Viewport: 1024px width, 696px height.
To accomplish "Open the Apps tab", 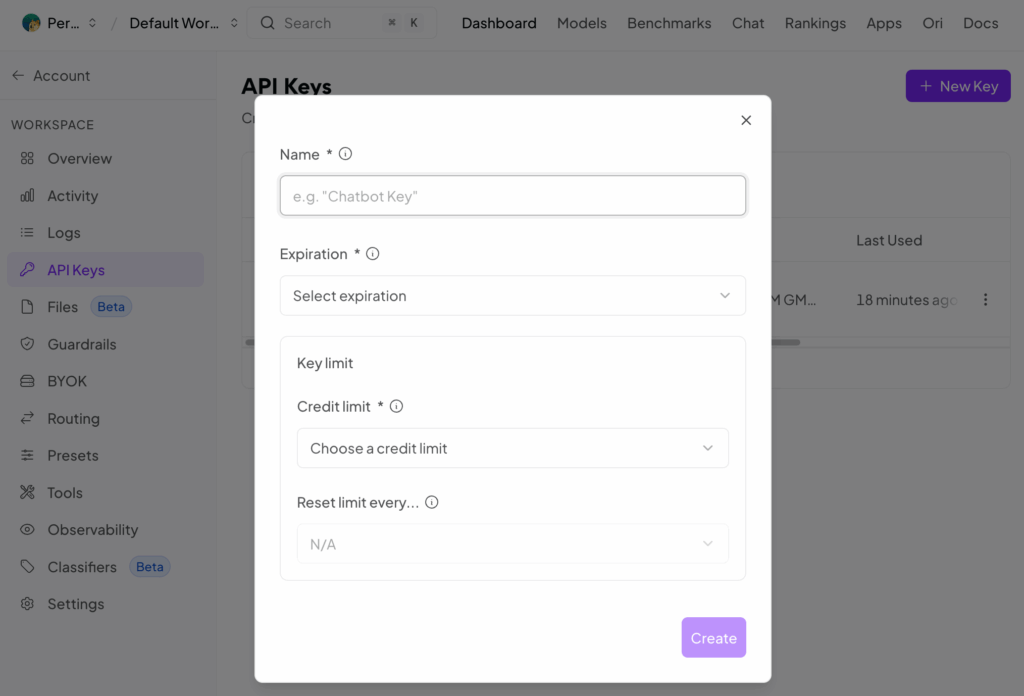I will click(884, 23).
